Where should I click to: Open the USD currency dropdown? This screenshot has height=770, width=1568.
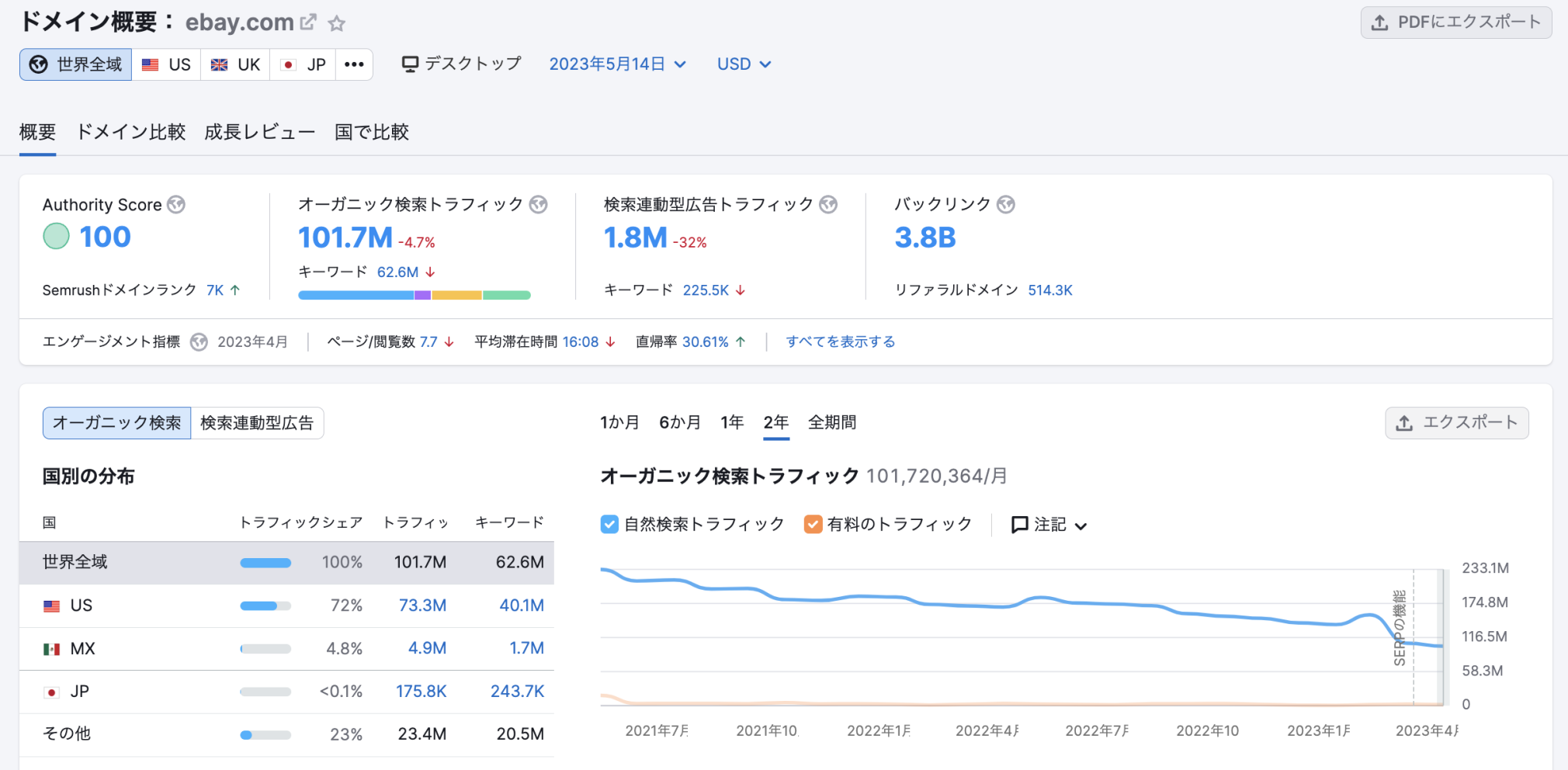coord(743,64)
